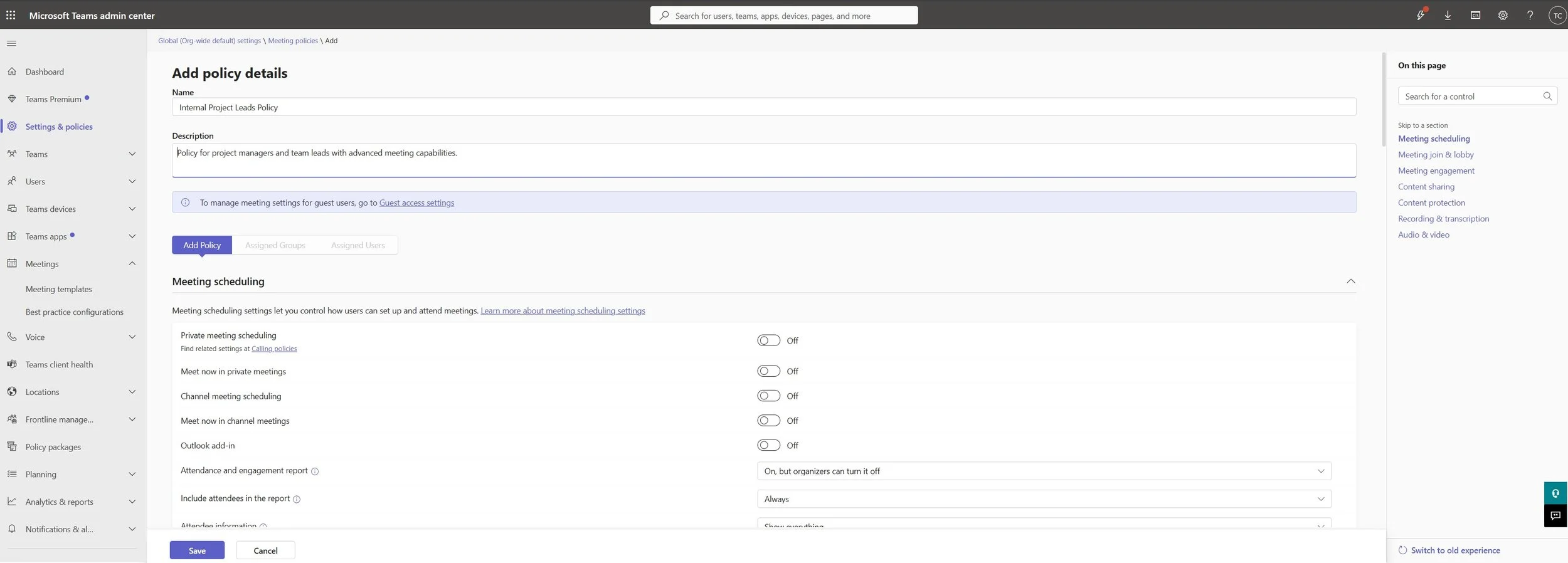Viewport: 1568px width, 563px height.
Task: Toggle the Outlook add-in switch
Action: pyautogui.click(x=768, y=445)
